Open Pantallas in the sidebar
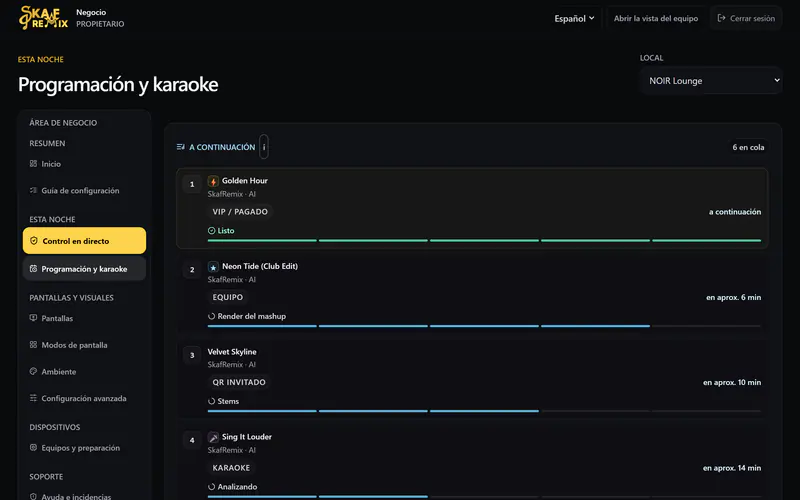 pyautogui.click(x=84, y=318)
